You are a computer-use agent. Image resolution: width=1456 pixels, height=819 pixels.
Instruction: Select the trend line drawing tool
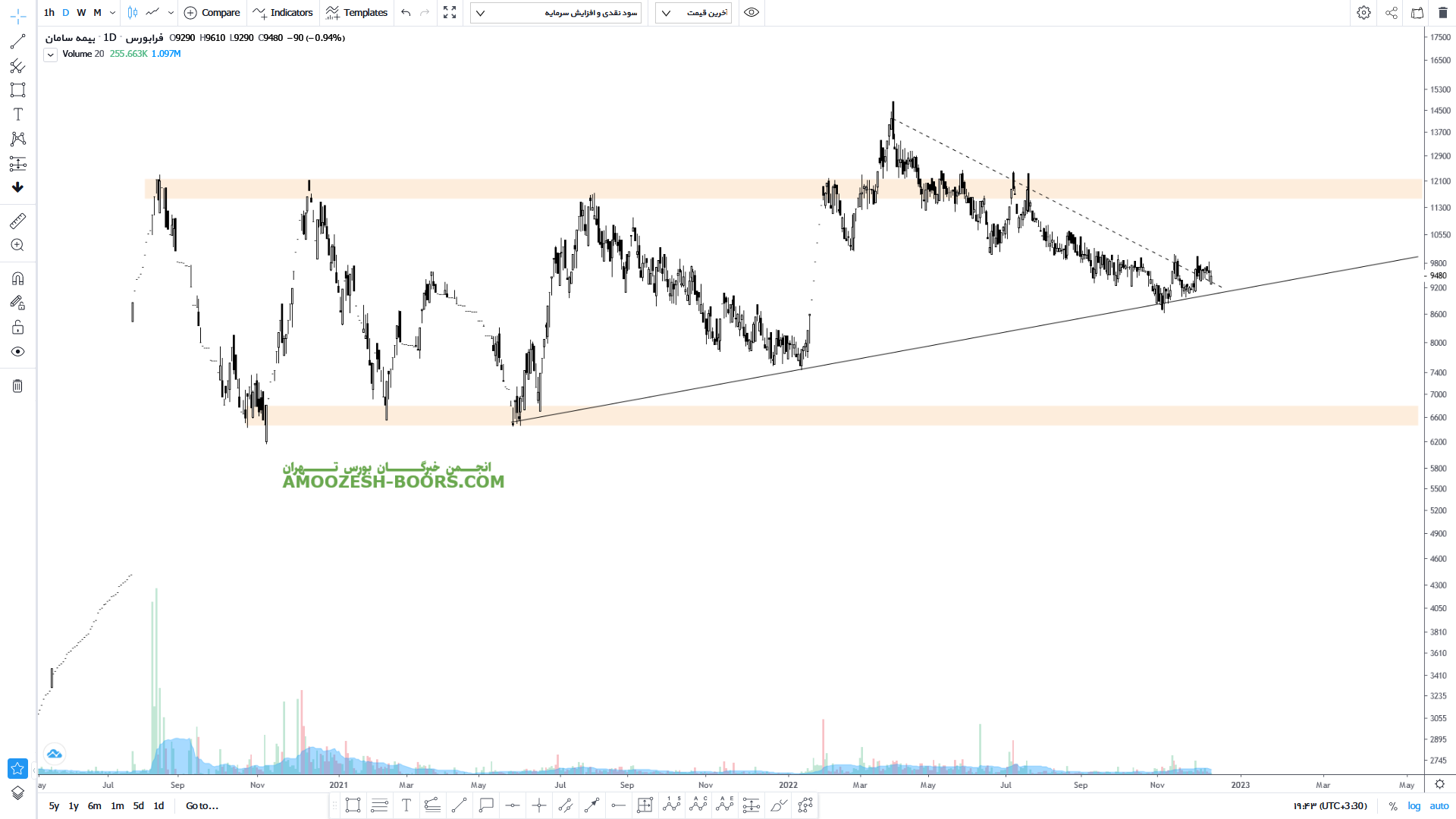click(x=17, y=42)
